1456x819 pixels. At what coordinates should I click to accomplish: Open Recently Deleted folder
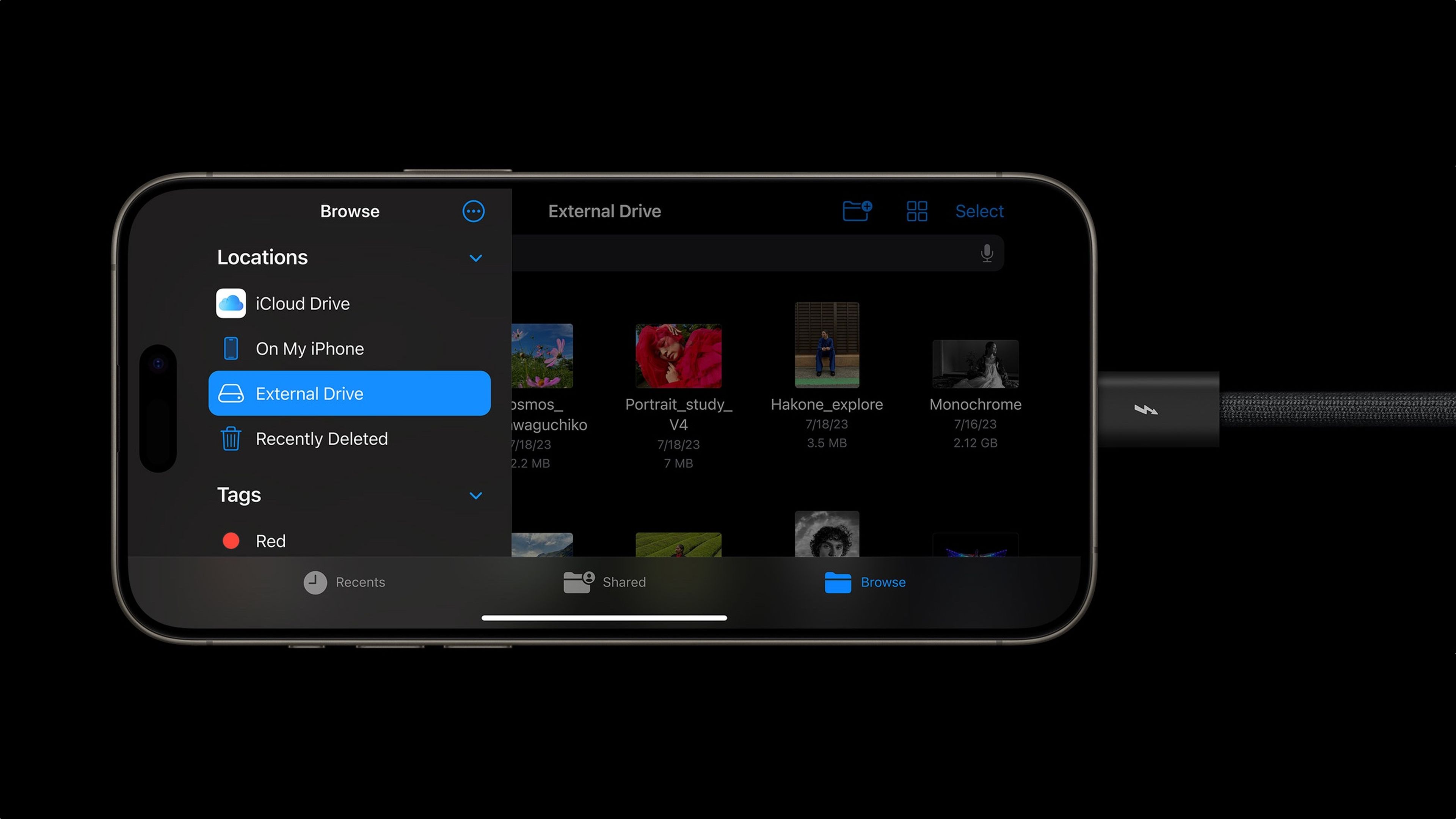tap(321, 438)
